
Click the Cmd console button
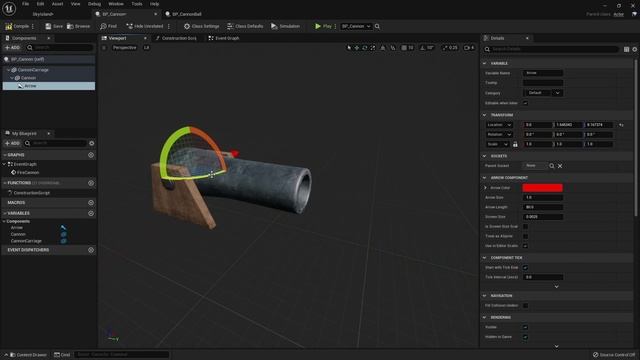click(x=62, y=355)
